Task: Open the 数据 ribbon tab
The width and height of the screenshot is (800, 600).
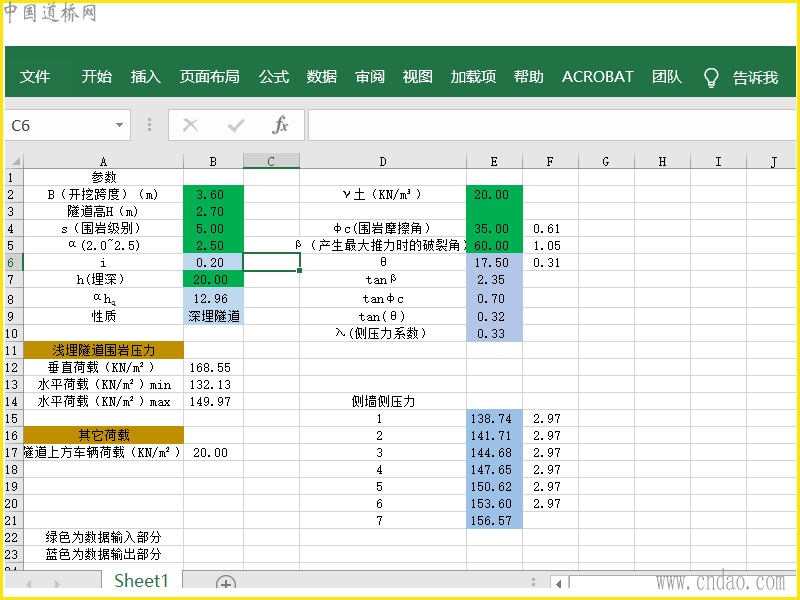Action: pyautogui.click(x=321, y=77)
